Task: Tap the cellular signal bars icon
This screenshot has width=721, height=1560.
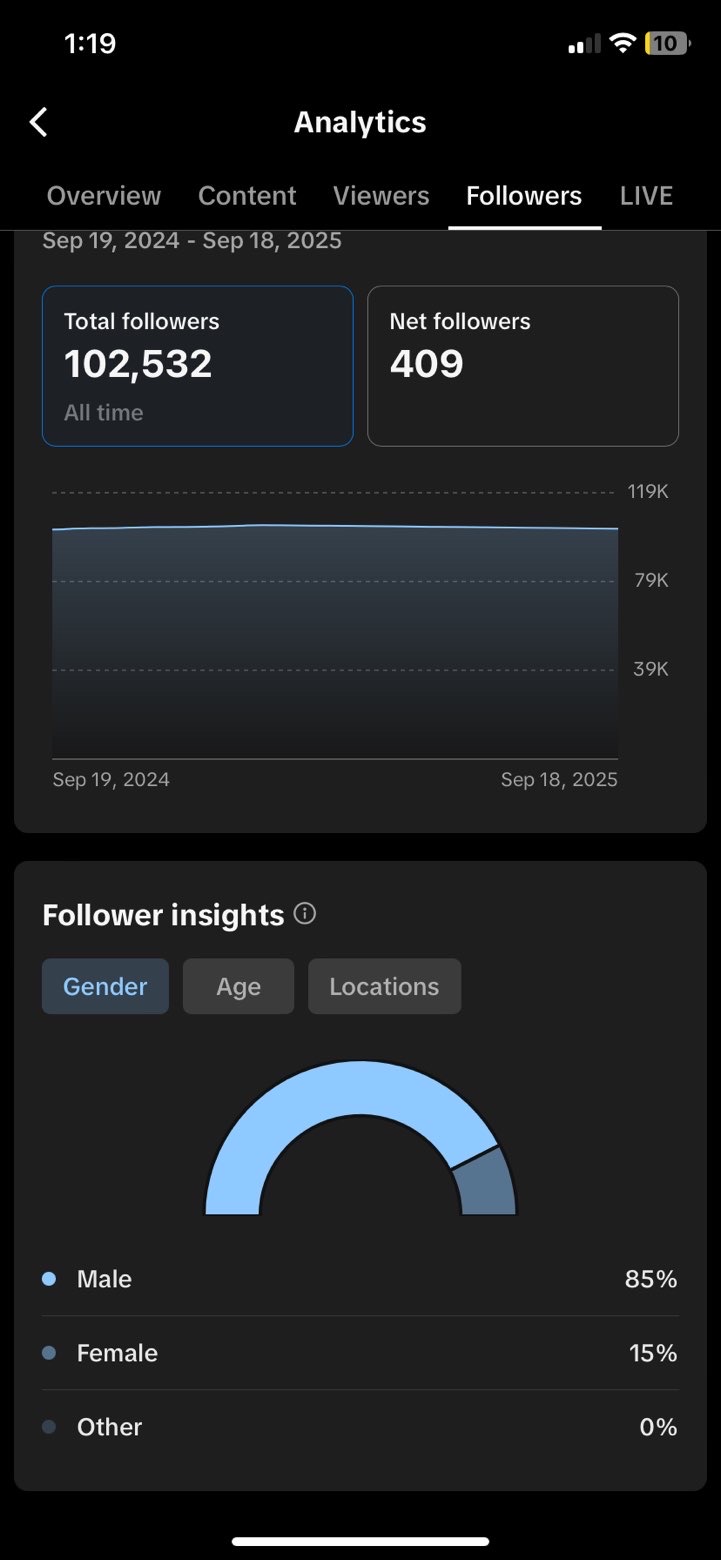Action: point(584,43)
